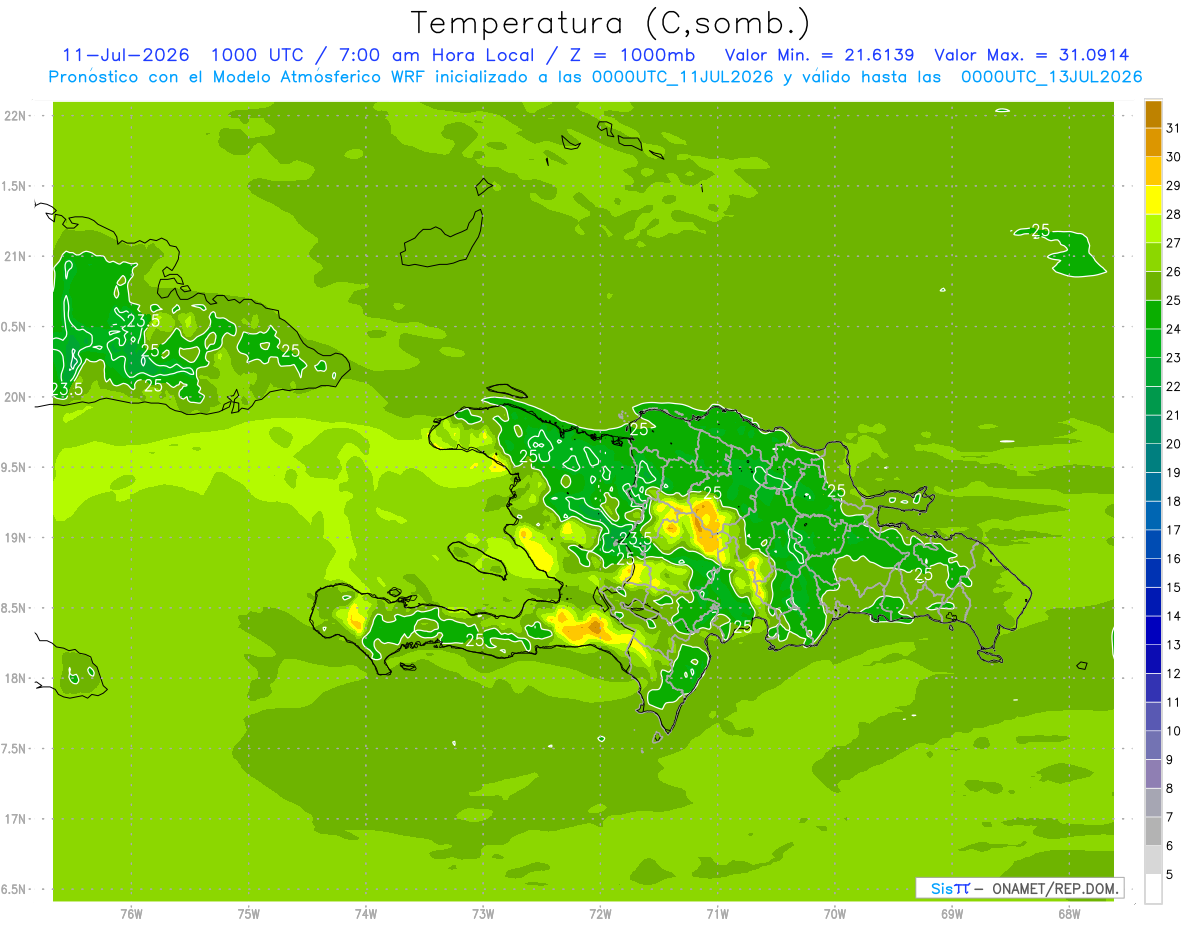Click the '23.5' contour label over central Hispaniola
The image size is (1200, 927).
pos(636,538)
